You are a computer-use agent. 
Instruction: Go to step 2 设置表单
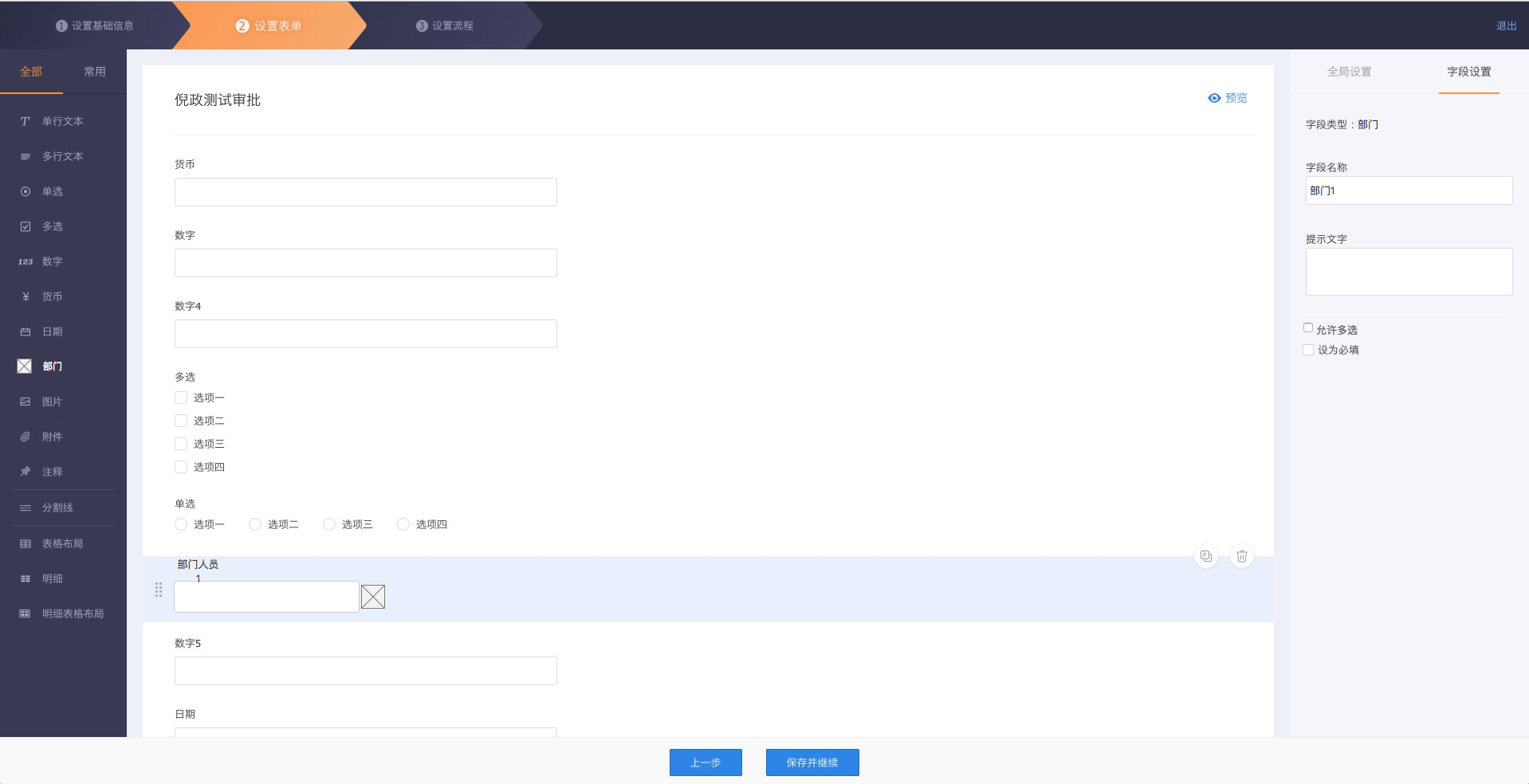tap(269, 25)
